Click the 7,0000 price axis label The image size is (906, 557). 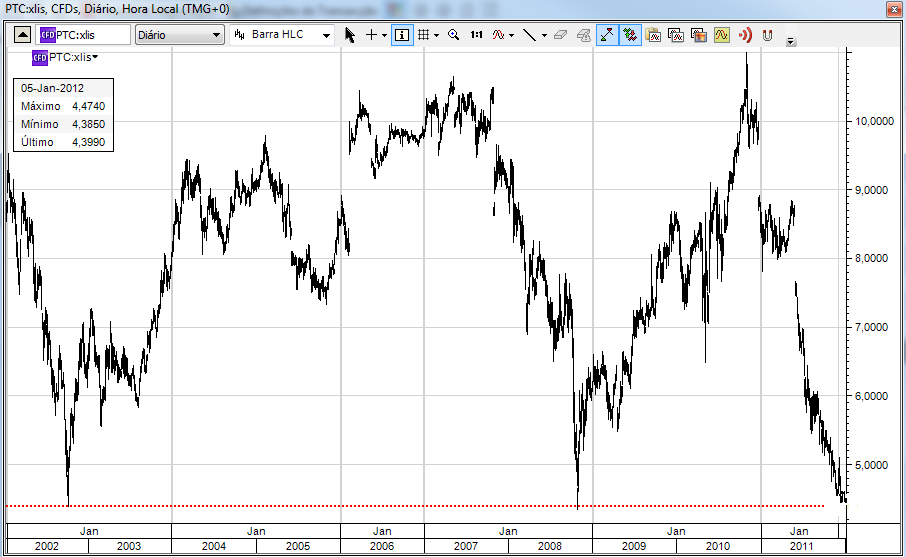tap(871, 327)
